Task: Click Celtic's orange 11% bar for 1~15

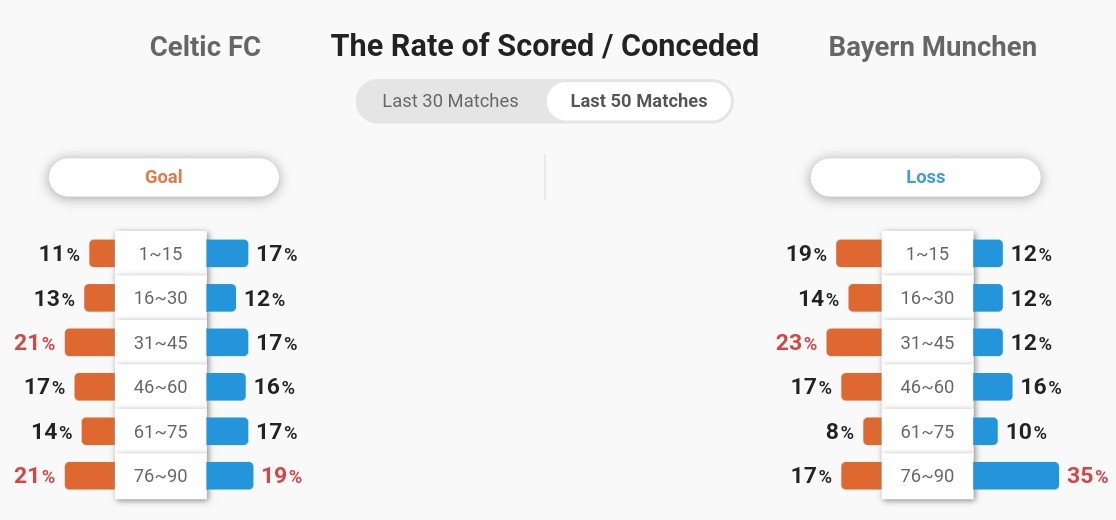Action: tap(102, 253)
